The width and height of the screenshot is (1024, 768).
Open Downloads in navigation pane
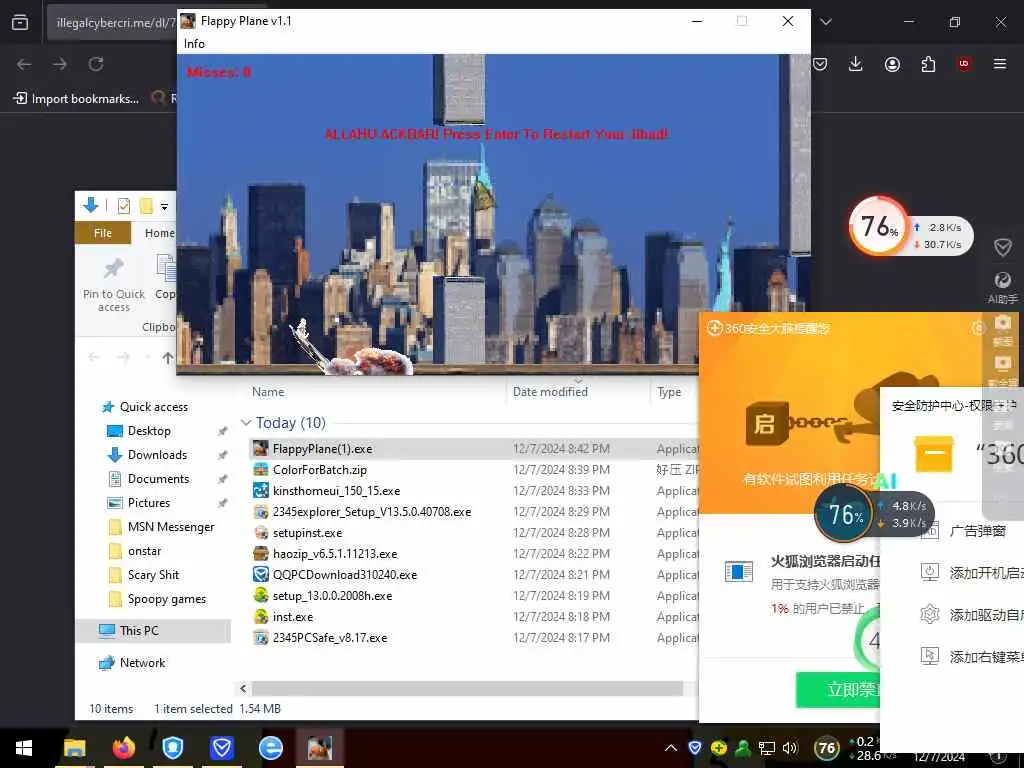point(157,455)
